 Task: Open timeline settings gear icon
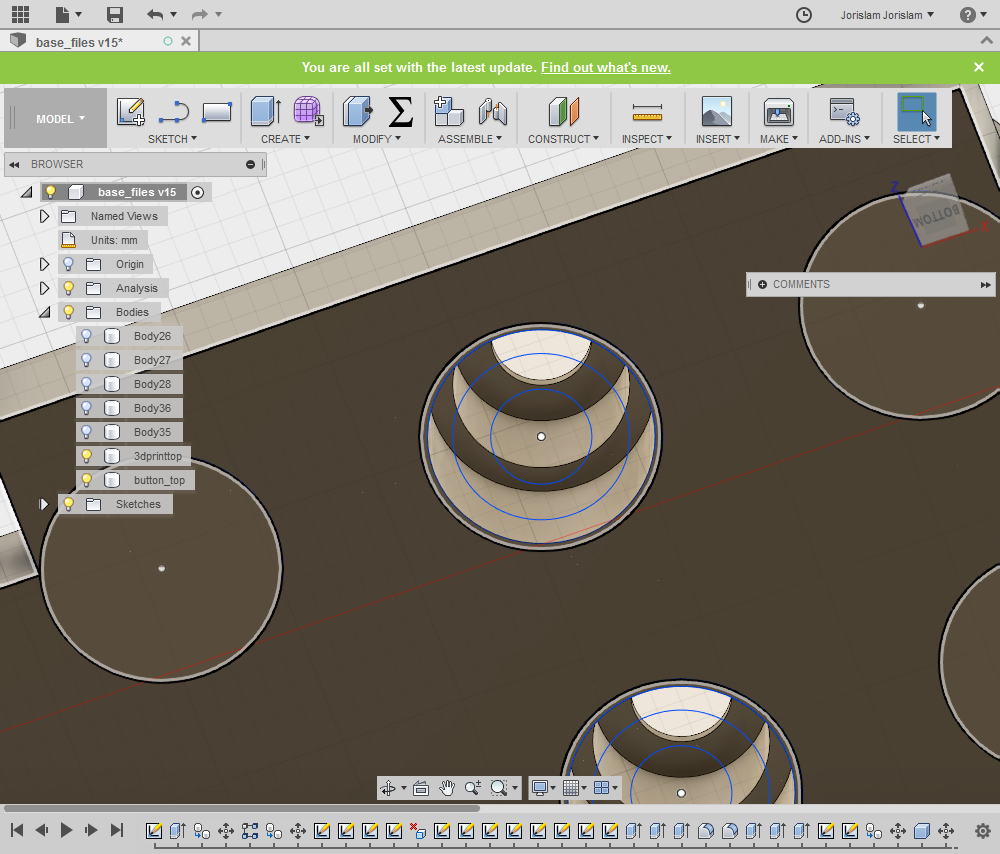click(983, 830)
